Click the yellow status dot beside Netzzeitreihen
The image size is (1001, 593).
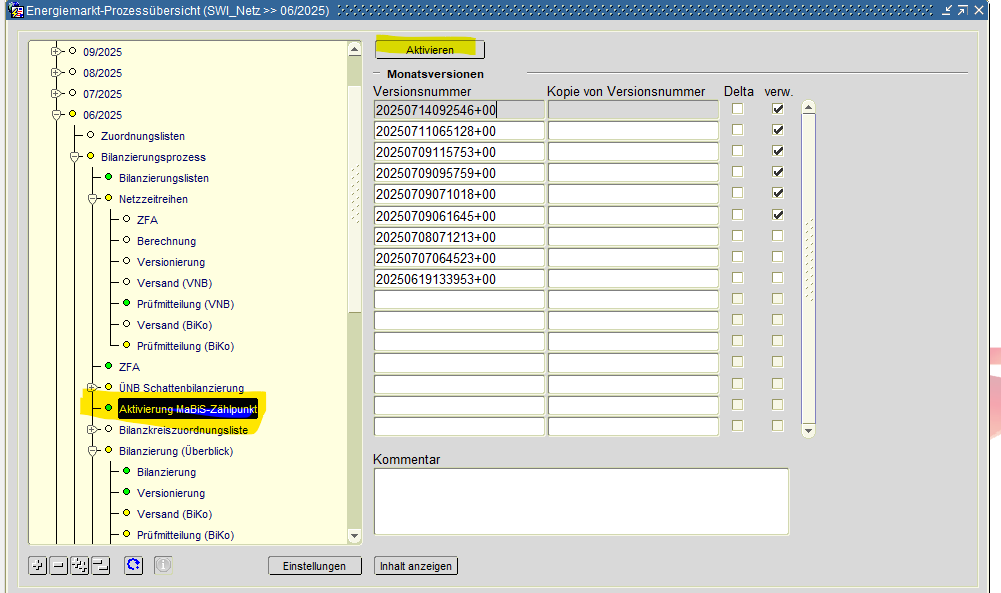[108, 198]
